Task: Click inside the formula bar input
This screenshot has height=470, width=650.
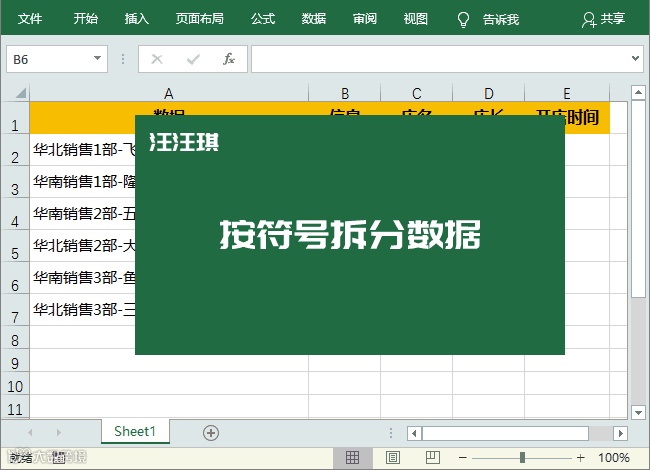Action: [x=440, y=59]
